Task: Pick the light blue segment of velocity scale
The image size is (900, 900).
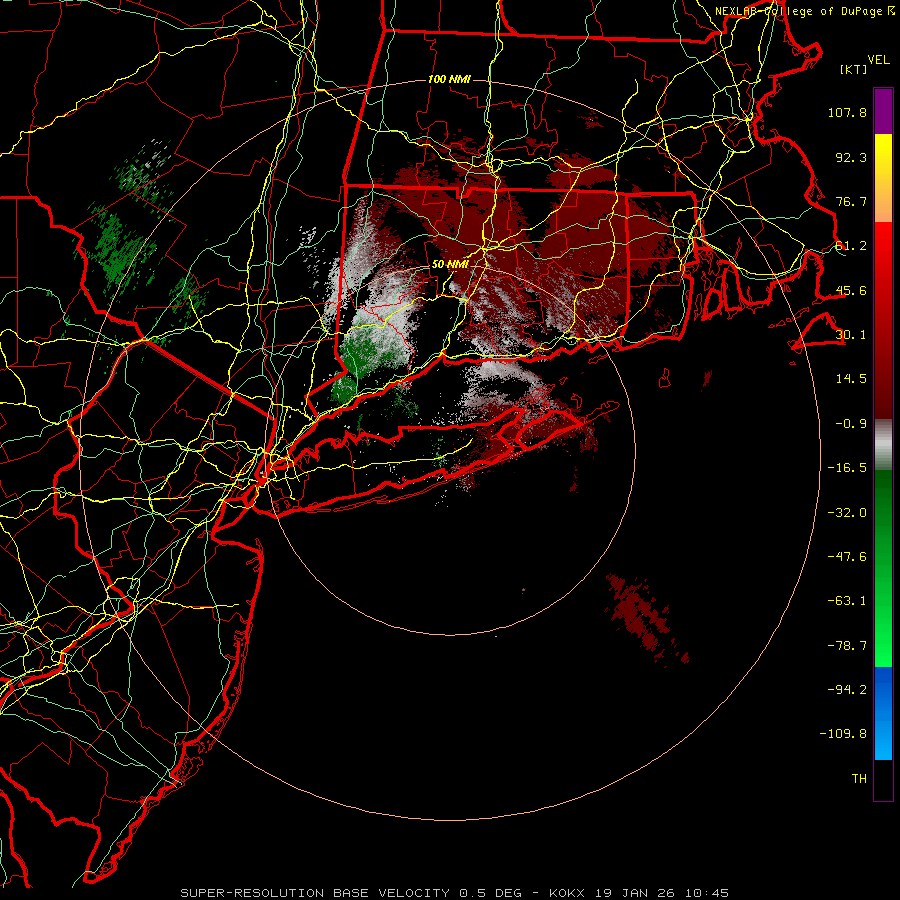Action: tap(883, 736)
